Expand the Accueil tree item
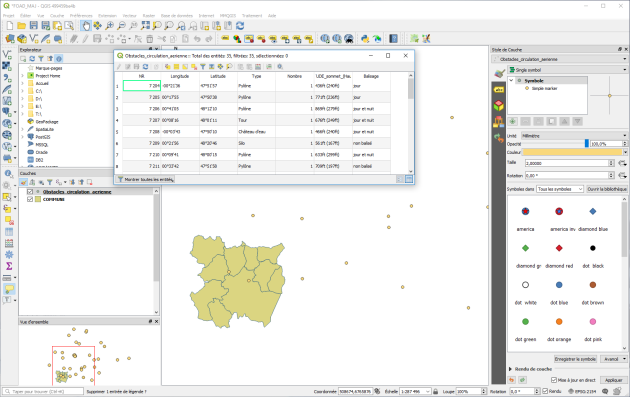Image resolution: width=630 pixels, height=397 pixels. coord(22,83)
